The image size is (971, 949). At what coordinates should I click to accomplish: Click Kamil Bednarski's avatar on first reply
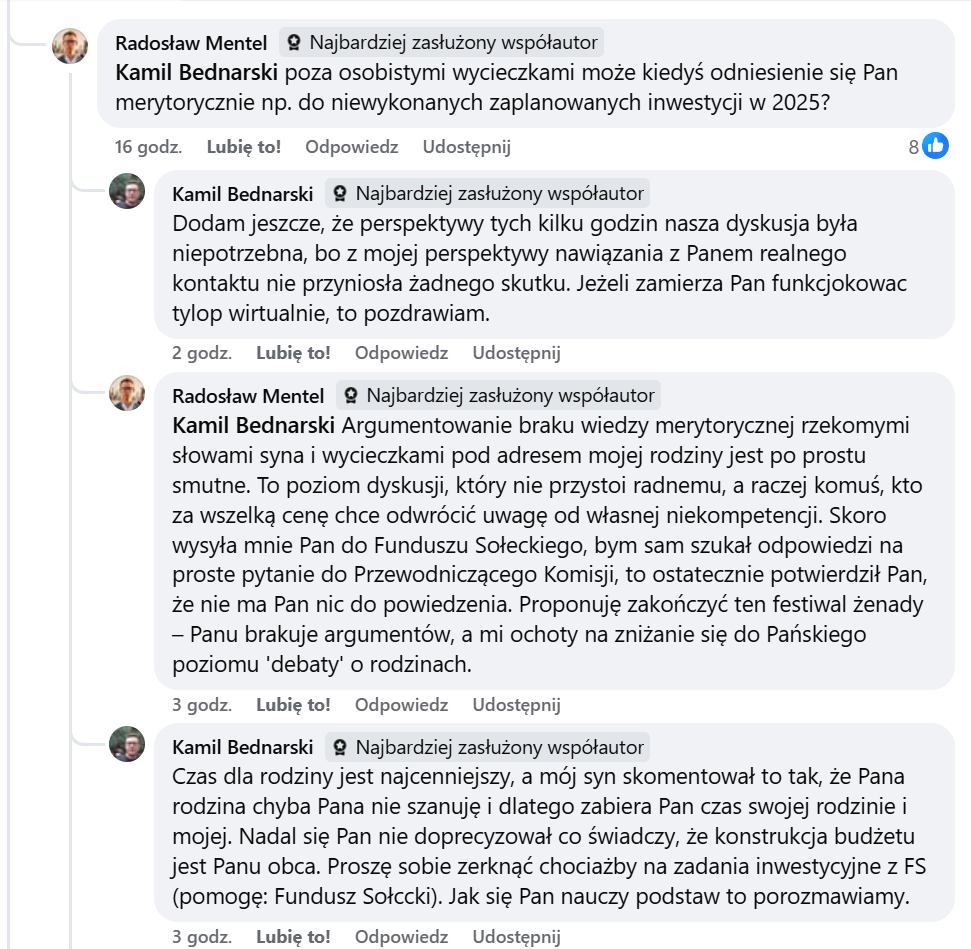(127, 191)
